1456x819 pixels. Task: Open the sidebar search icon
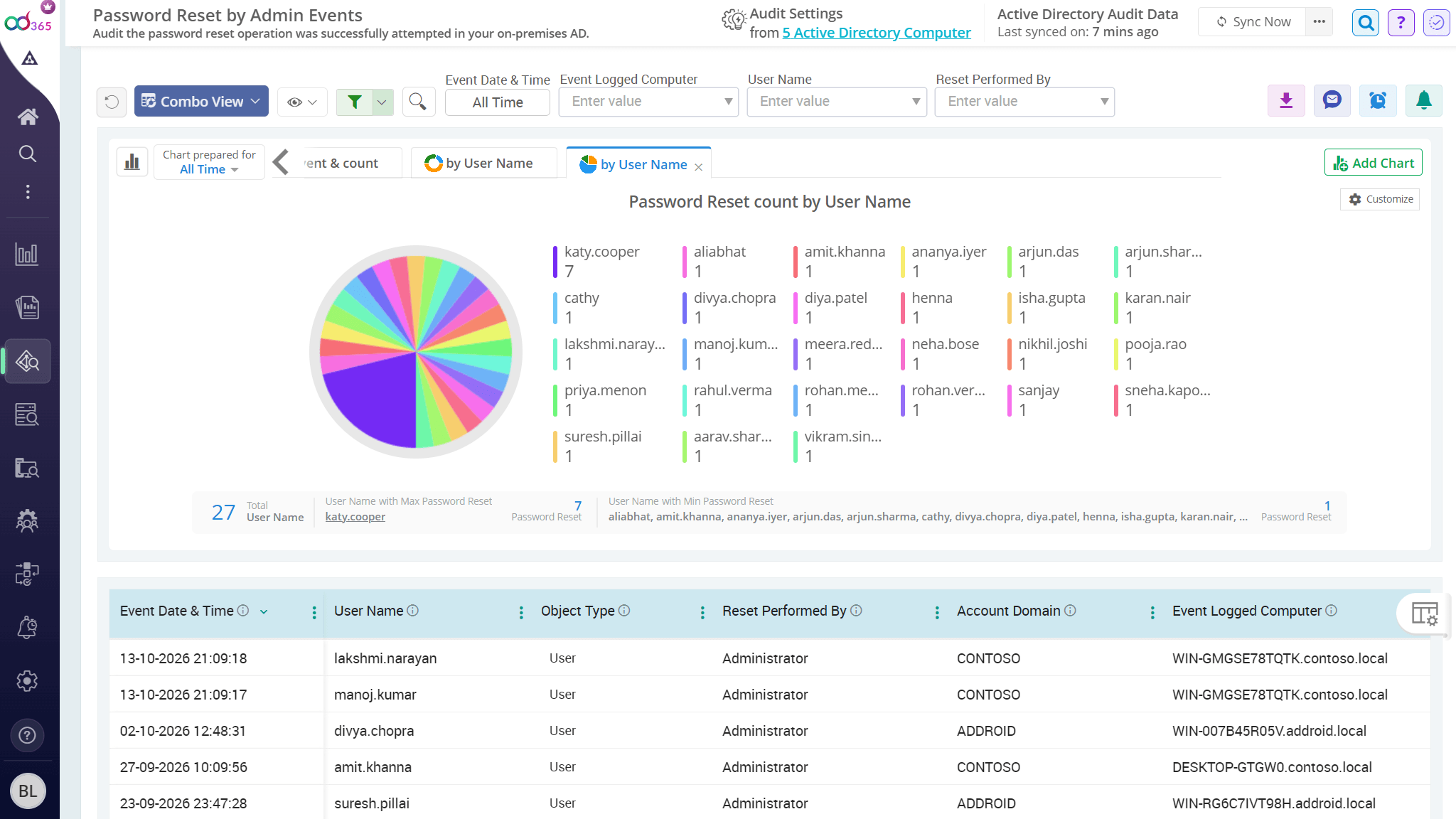click(28, 154)
